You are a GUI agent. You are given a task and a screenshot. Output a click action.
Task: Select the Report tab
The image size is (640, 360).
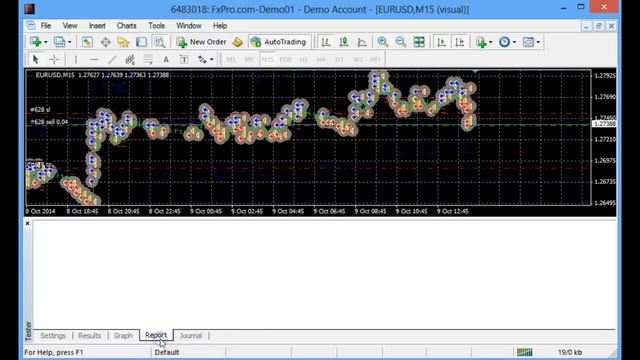pyautogui.click(x=156, y=335)
